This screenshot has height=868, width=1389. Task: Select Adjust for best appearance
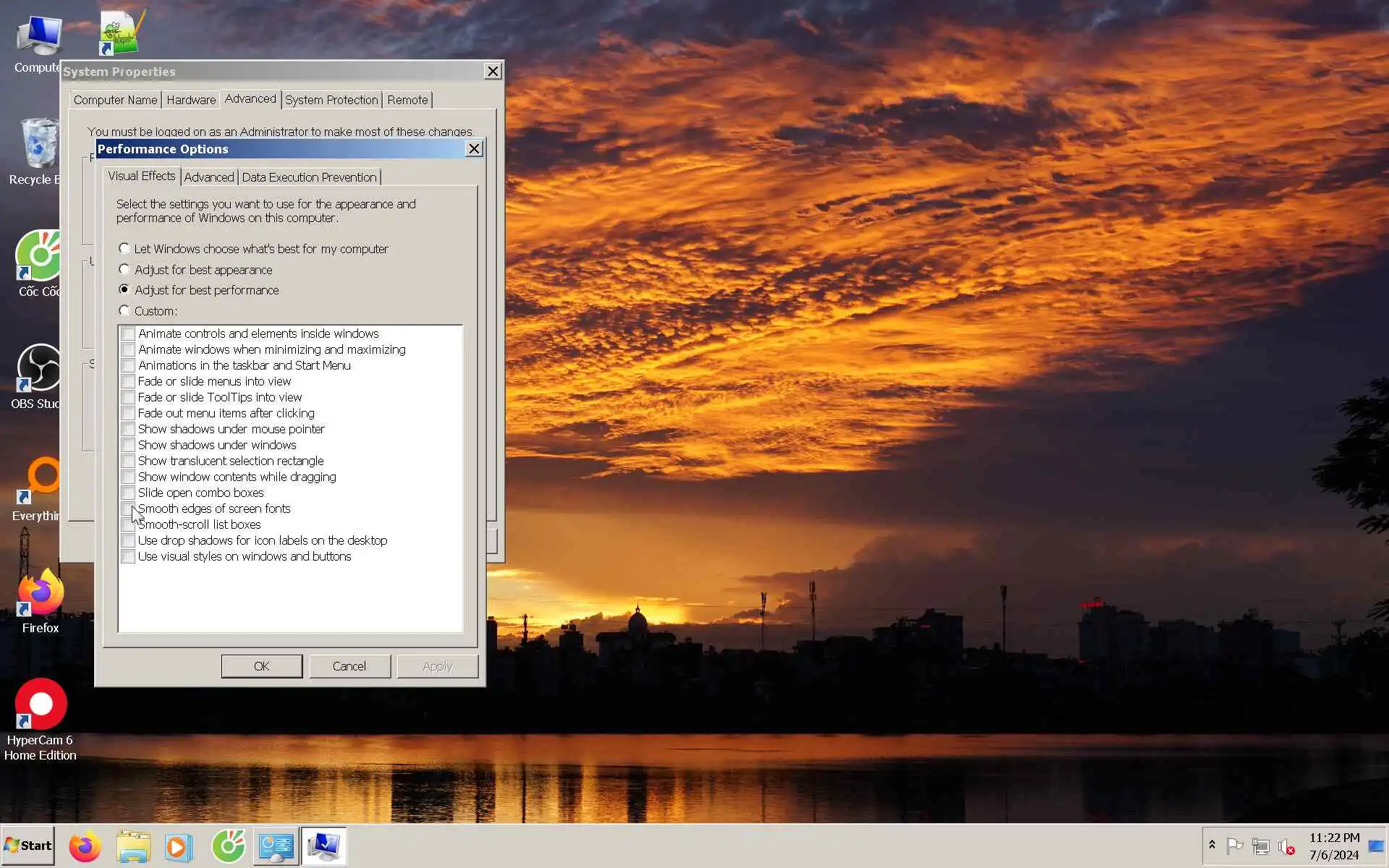pyautogui.click(x=124, y=269)
